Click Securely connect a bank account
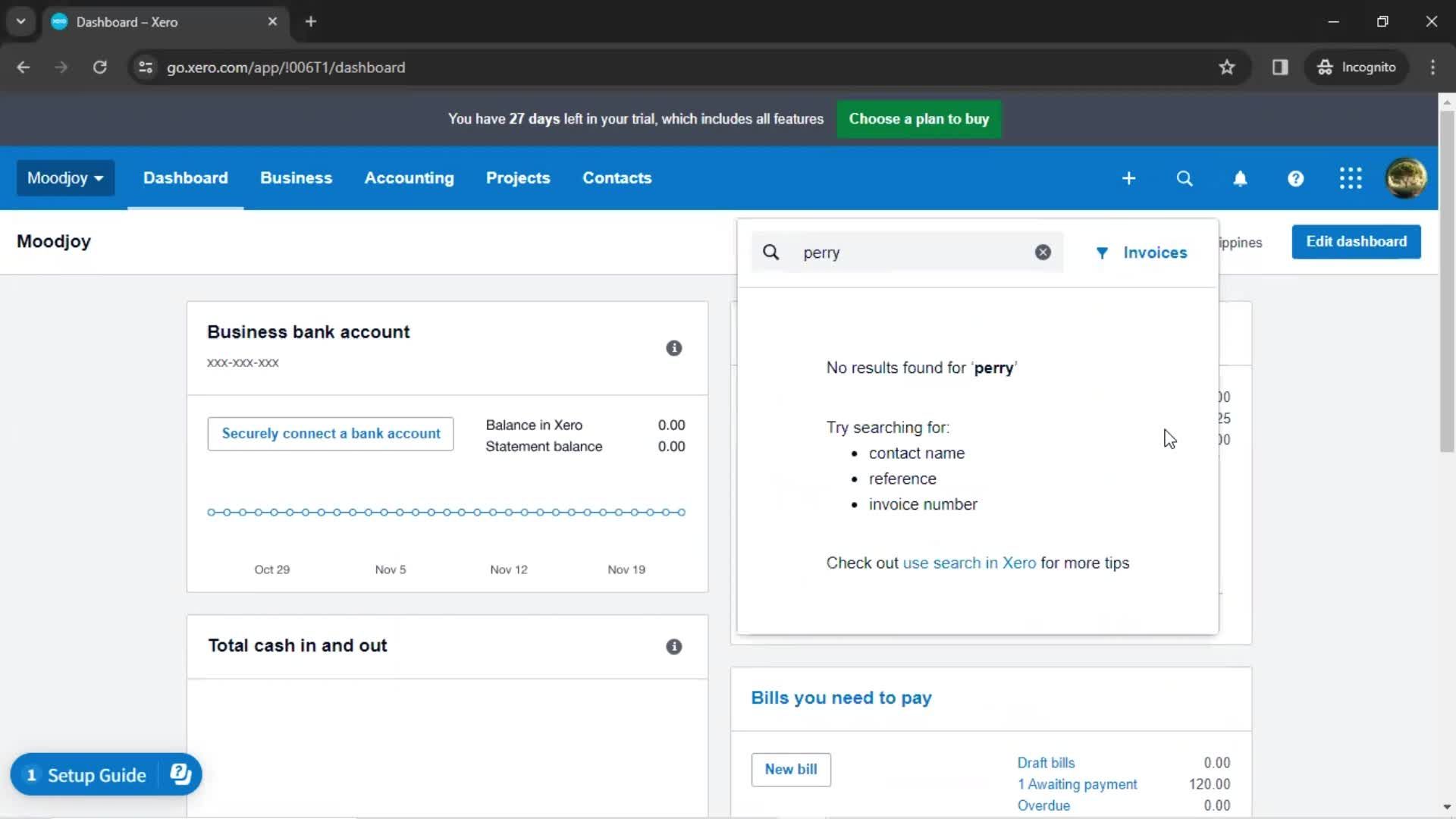The height and width of the screenshot is (819, 1456). click(x=331, y=434)
